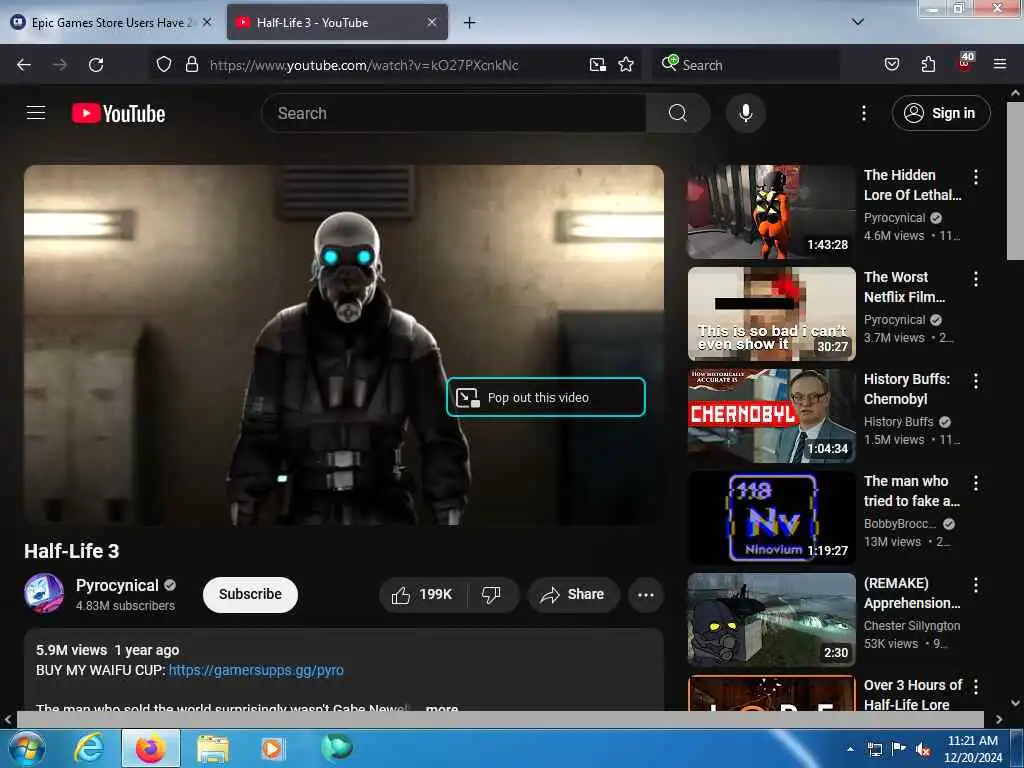Image resolution: width=1024 pixels, height=768 pixels.
Task: Click the YouTube search magnifier button
Action: click(x=677, y=113)
